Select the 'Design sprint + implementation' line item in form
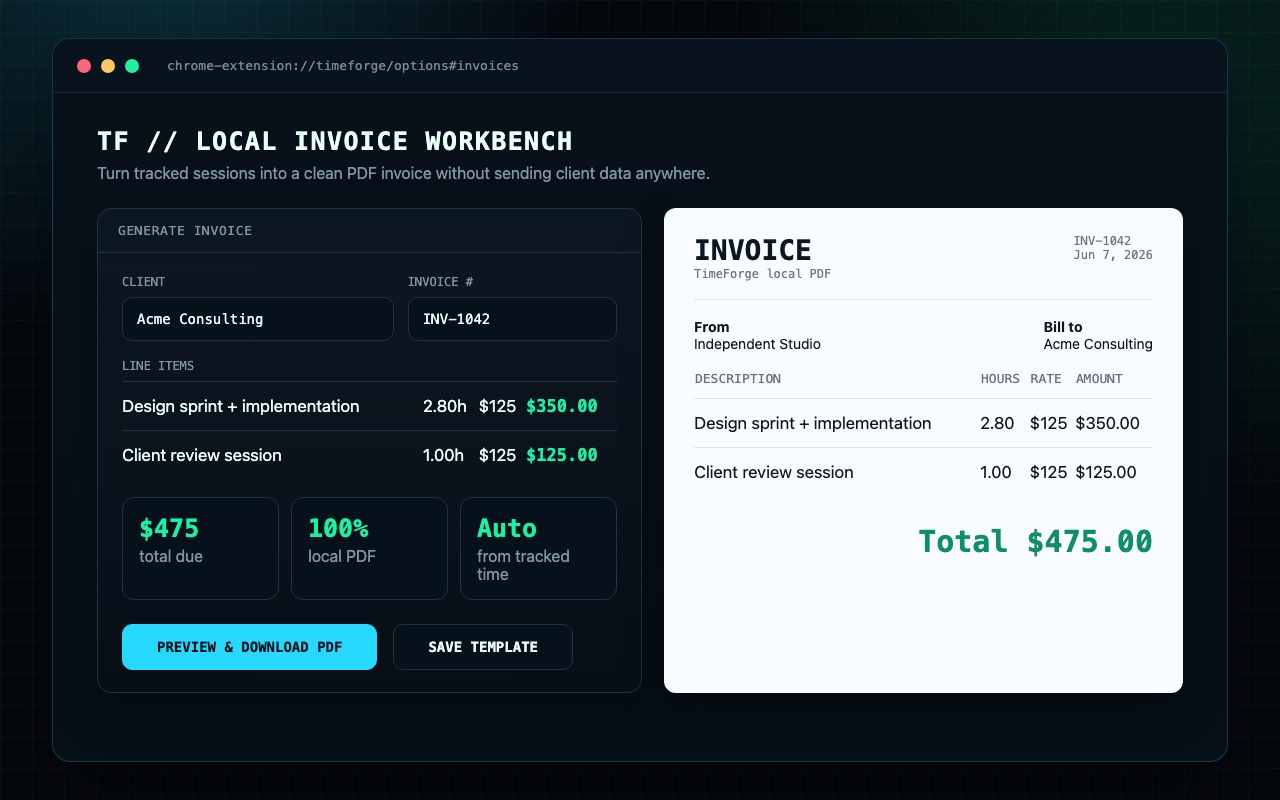The width and height of the screenshot is (1280, 800). click(369, 406)
